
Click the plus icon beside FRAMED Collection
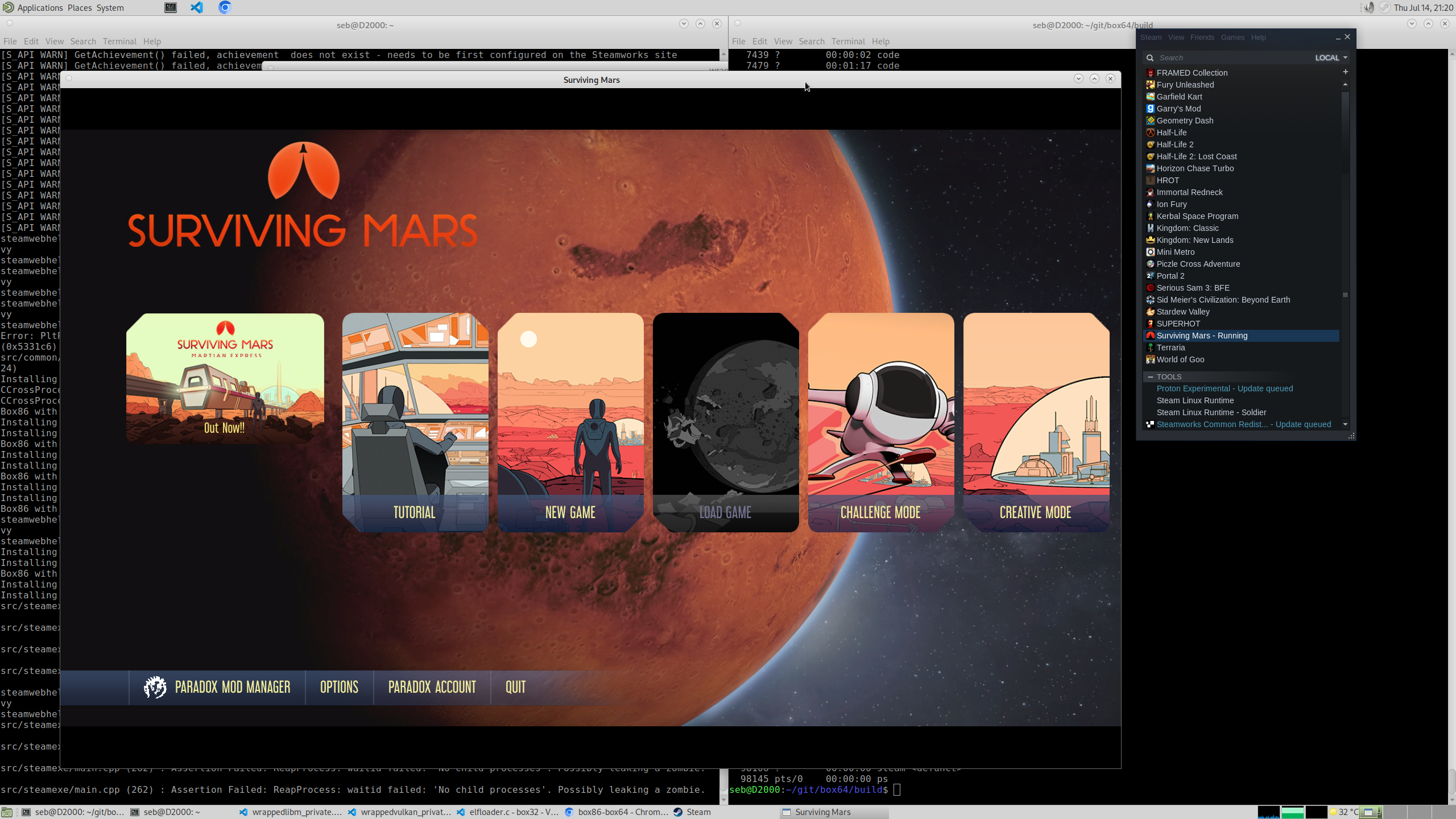pos(1345,72)
